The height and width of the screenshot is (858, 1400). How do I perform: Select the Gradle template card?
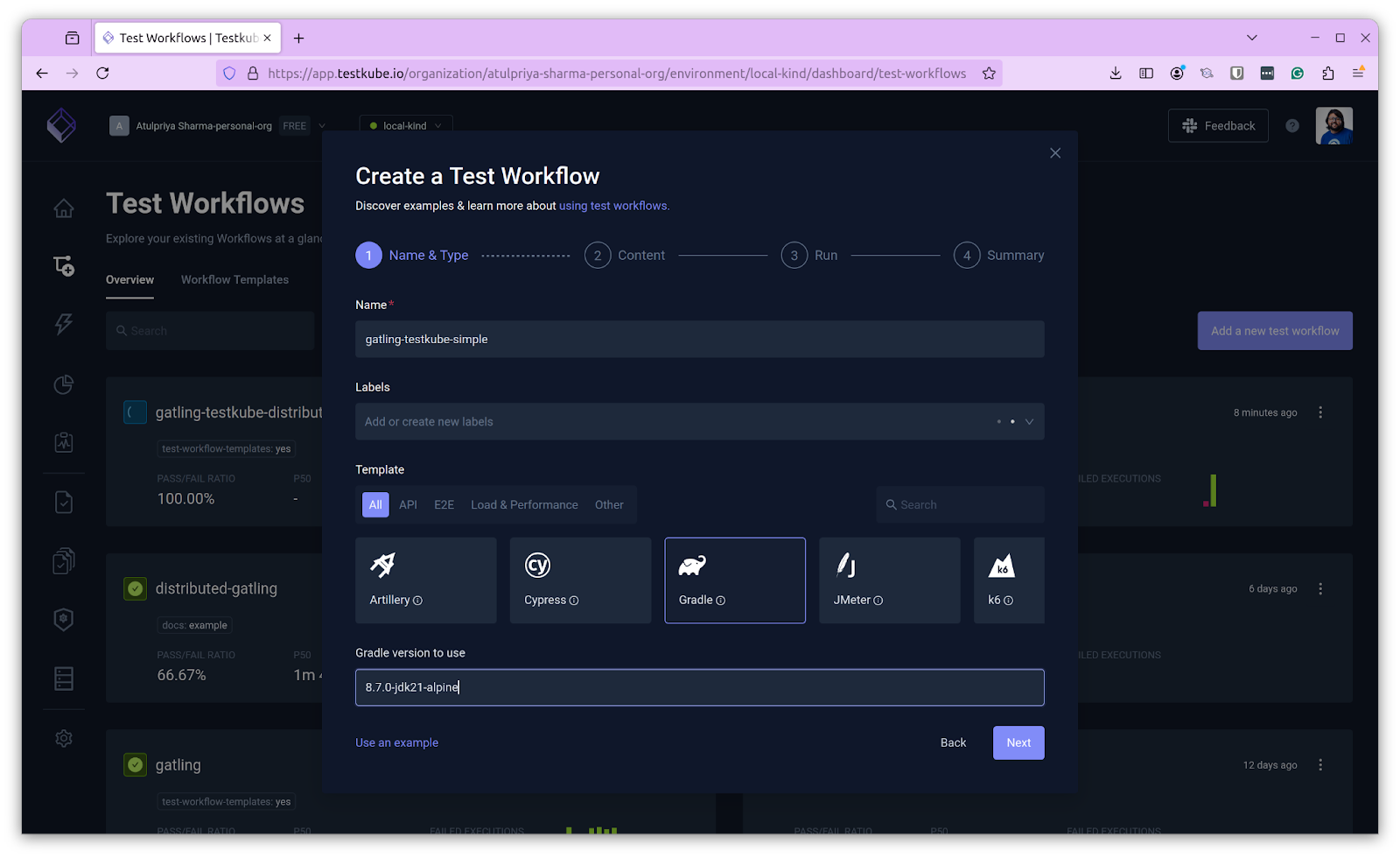click(x=735, y=580)
